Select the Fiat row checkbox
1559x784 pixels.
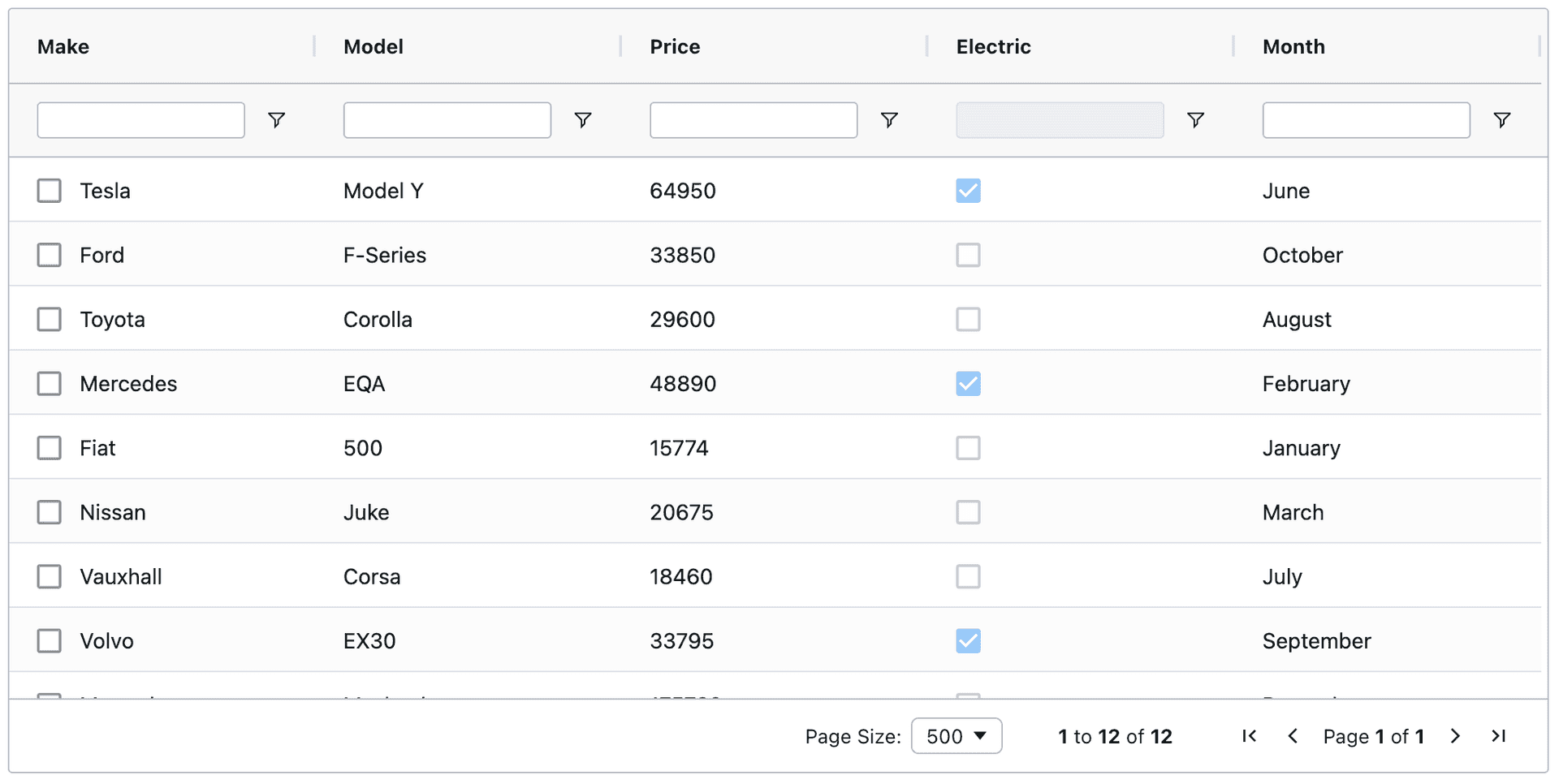50,448
